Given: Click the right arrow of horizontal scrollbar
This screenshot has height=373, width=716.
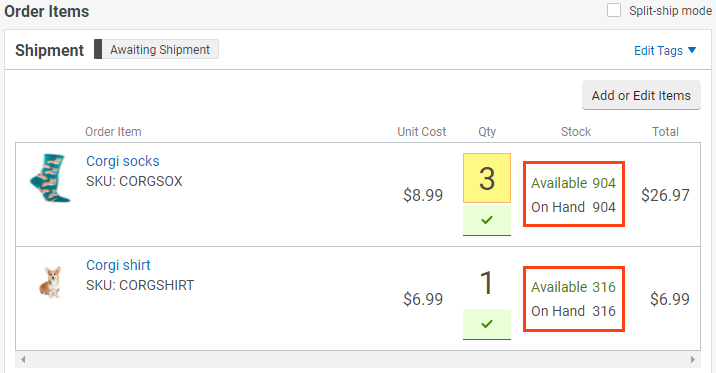Looking at the screenshot, I should click(x=693, y=359).
